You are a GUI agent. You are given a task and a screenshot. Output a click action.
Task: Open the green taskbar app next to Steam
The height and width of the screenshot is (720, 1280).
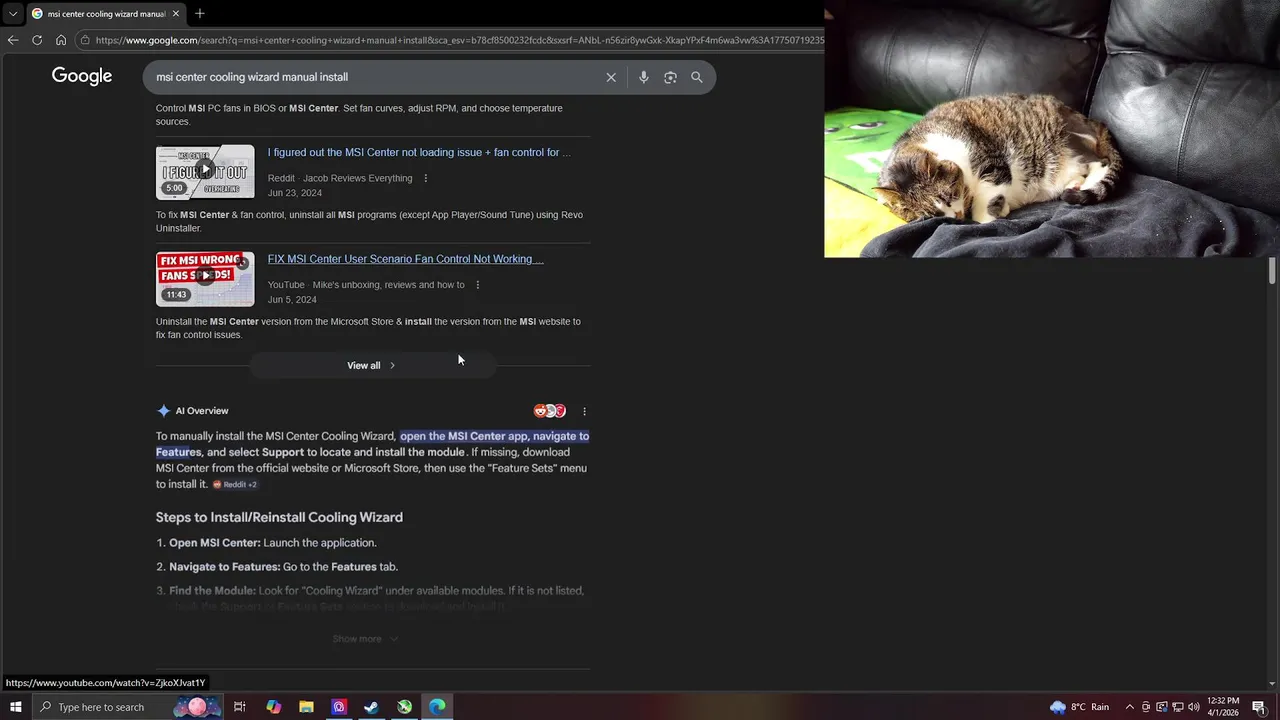coord(404,707)
